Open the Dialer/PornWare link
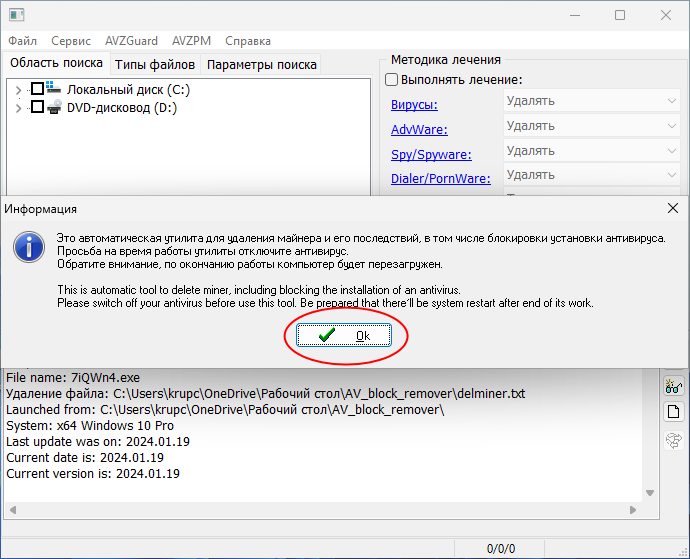Viewport: 690px width, 559px height. 440,179
